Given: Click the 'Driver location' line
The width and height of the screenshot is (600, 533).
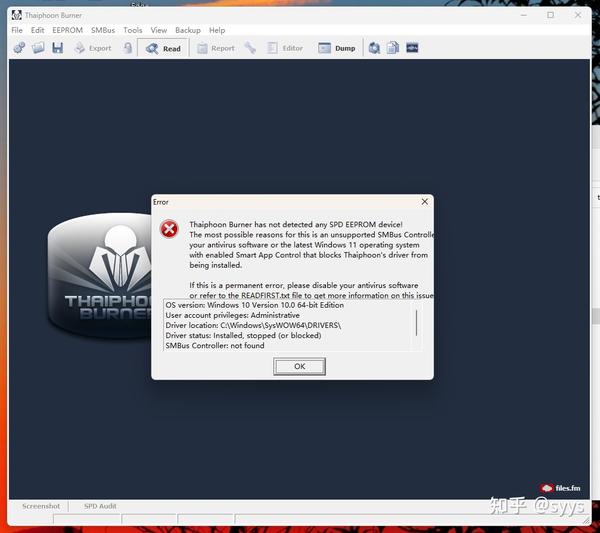Looking at the screenshot, I should [x=253, y=325].
